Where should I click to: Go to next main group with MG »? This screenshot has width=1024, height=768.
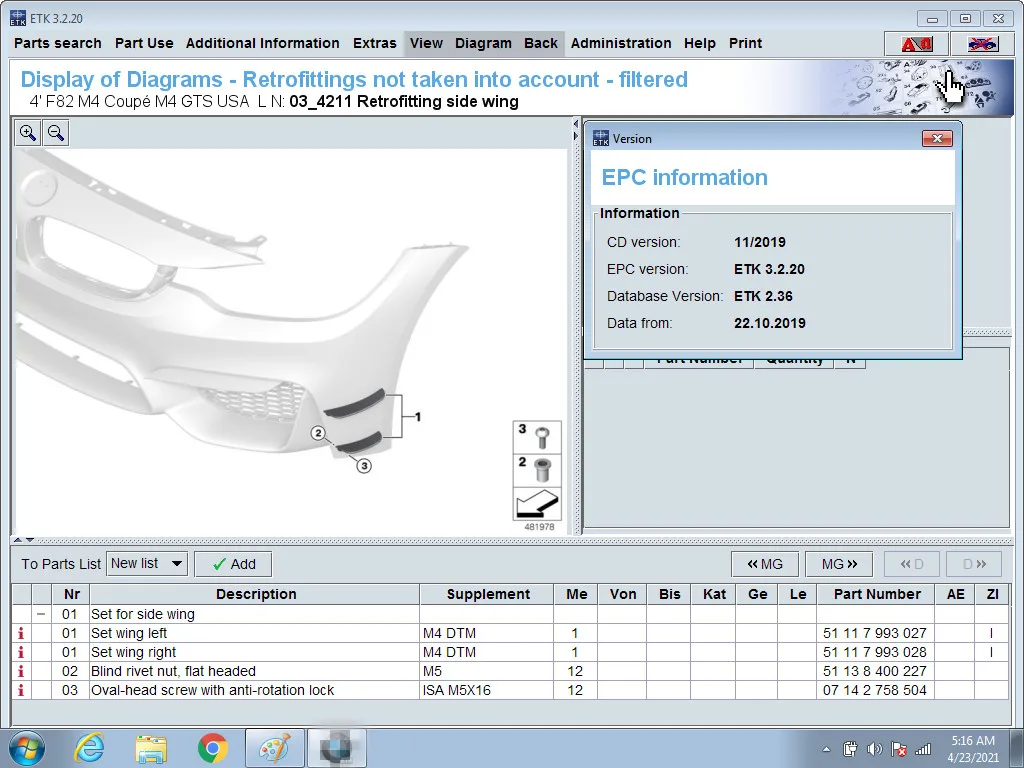tap(839, 564)
